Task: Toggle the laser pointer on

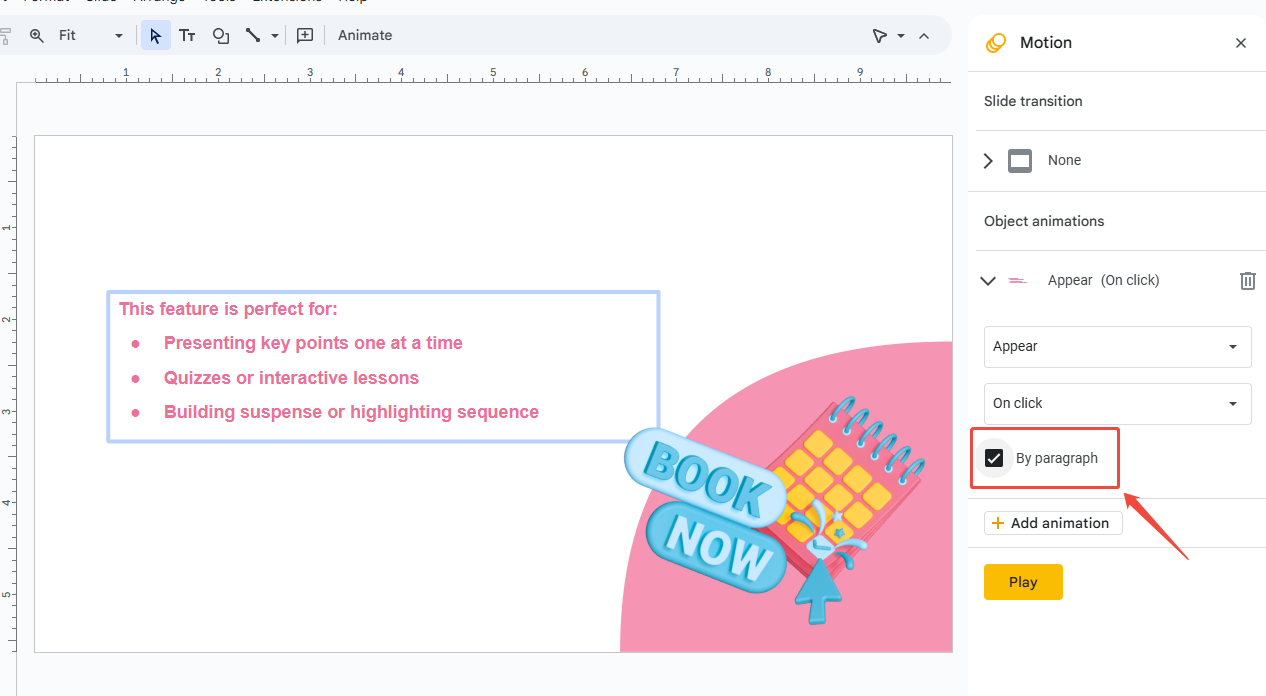Action: pos(881,35)
